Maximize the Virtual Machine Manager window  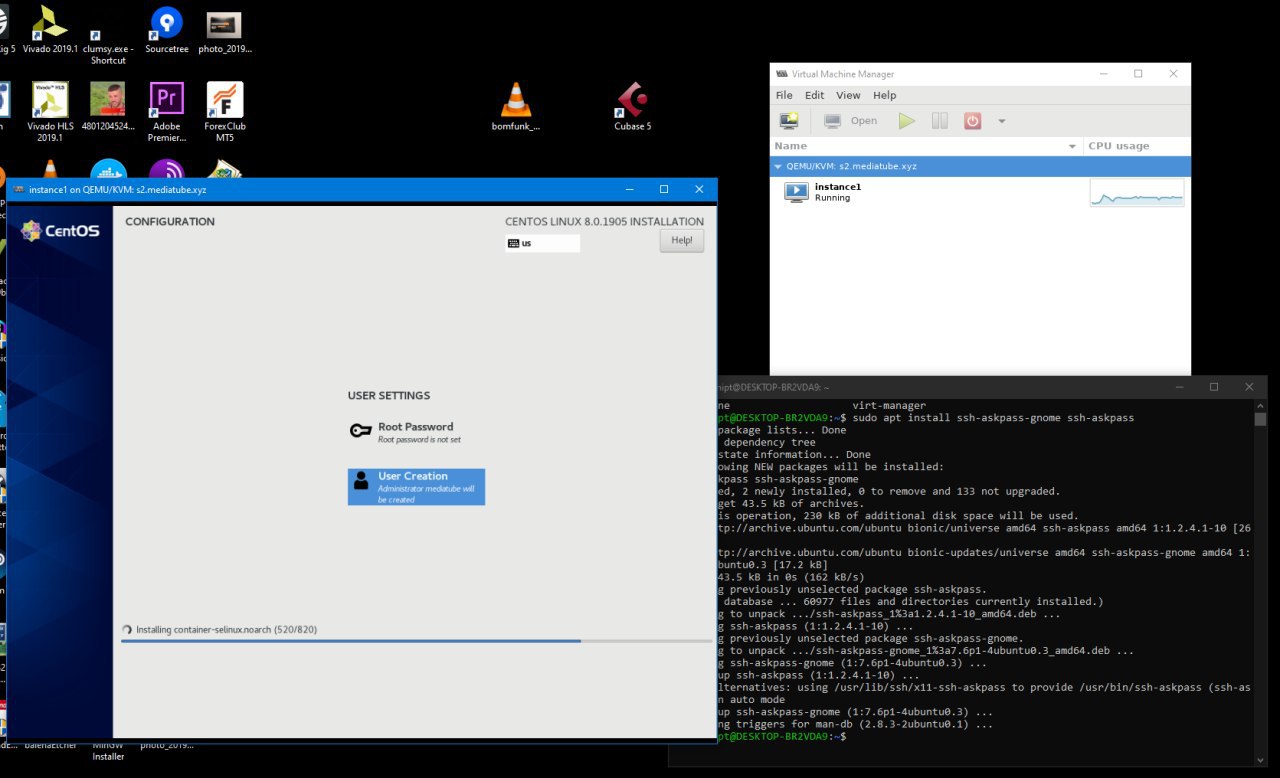click(x=1138, y=74)
